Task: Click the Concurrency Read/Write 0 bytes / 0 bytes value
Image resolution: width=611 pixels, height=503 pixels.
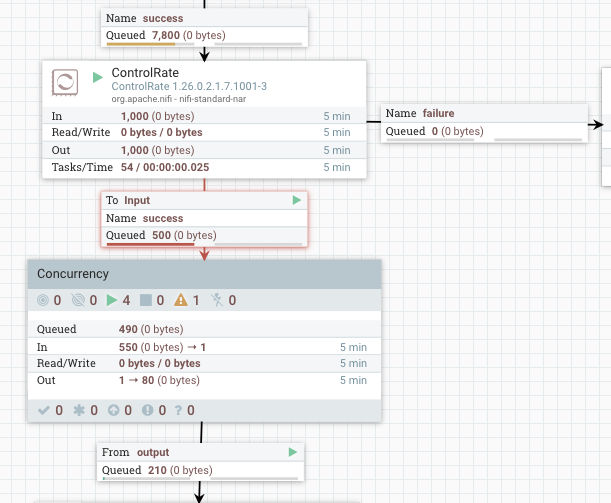Action: tap(159, 363)
